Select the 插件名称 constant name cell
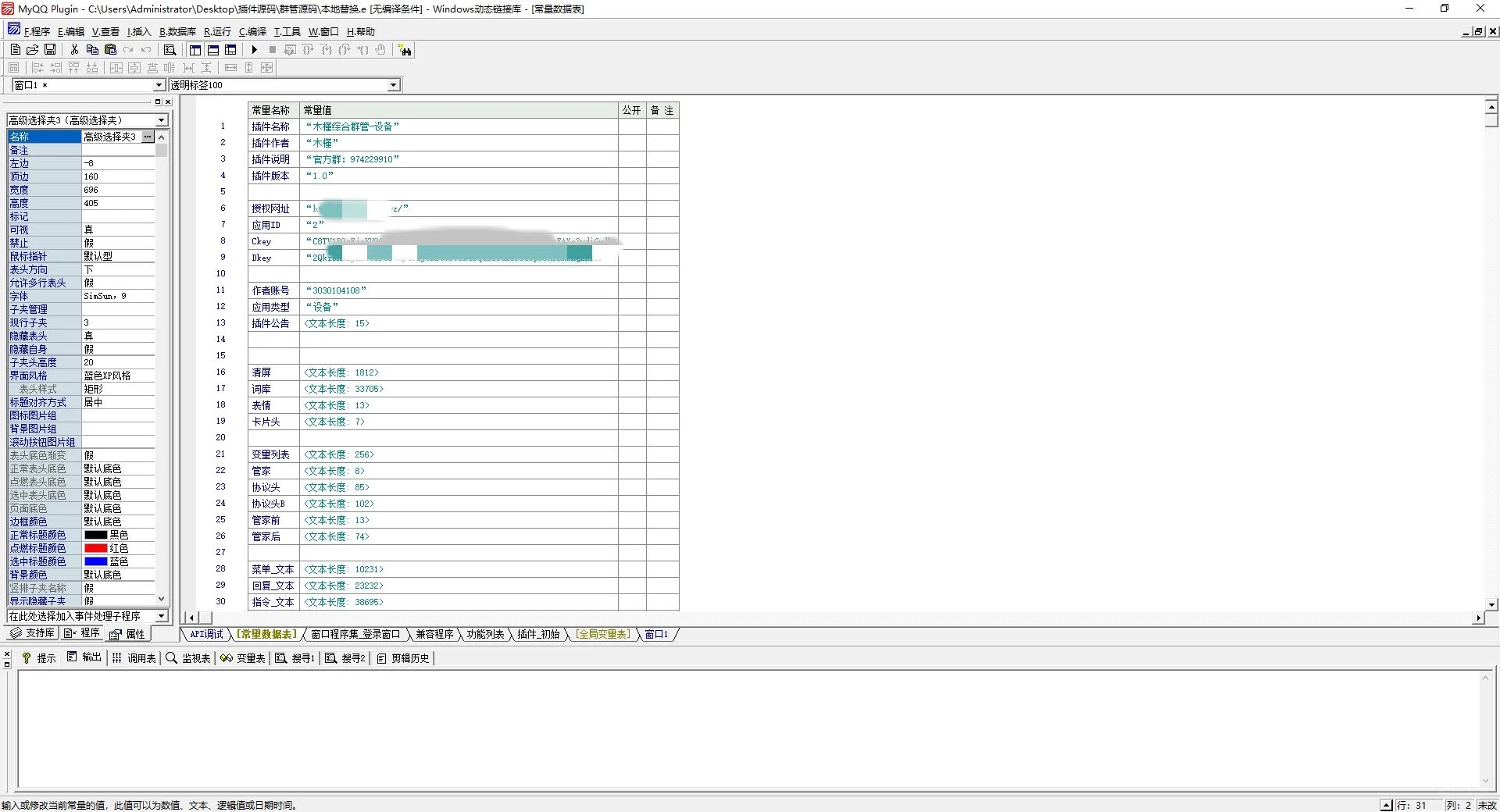The image size is (1500, 812). (x=273, y=126)
